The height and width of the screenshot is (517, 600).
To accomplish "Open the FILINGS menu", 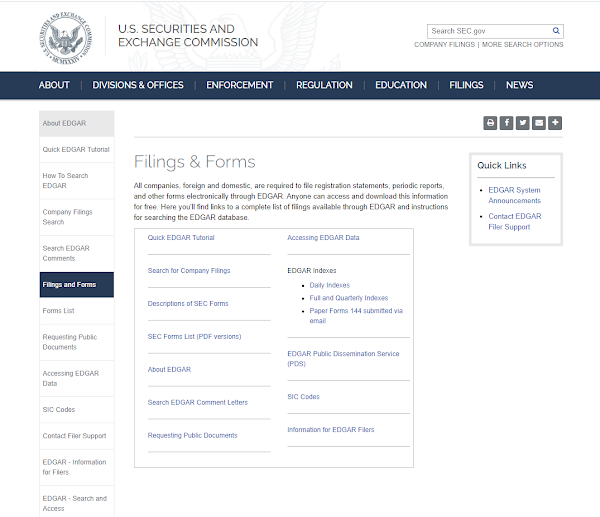I will 466,85.
